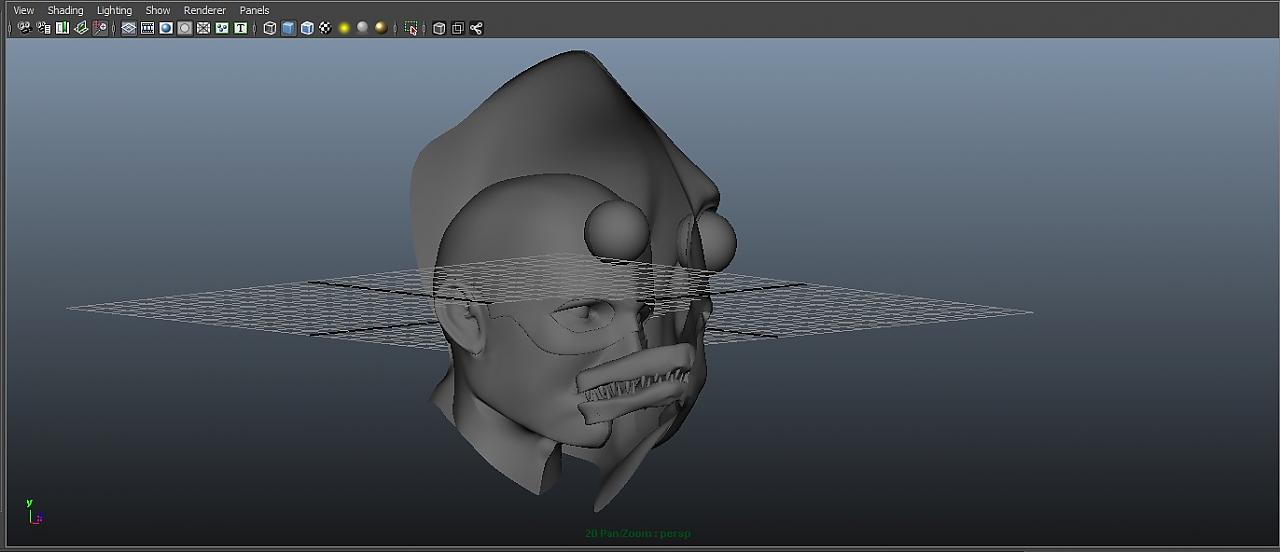Open the View menu
The height and width of the screenshot is (552, 1280).
[23, 10]
